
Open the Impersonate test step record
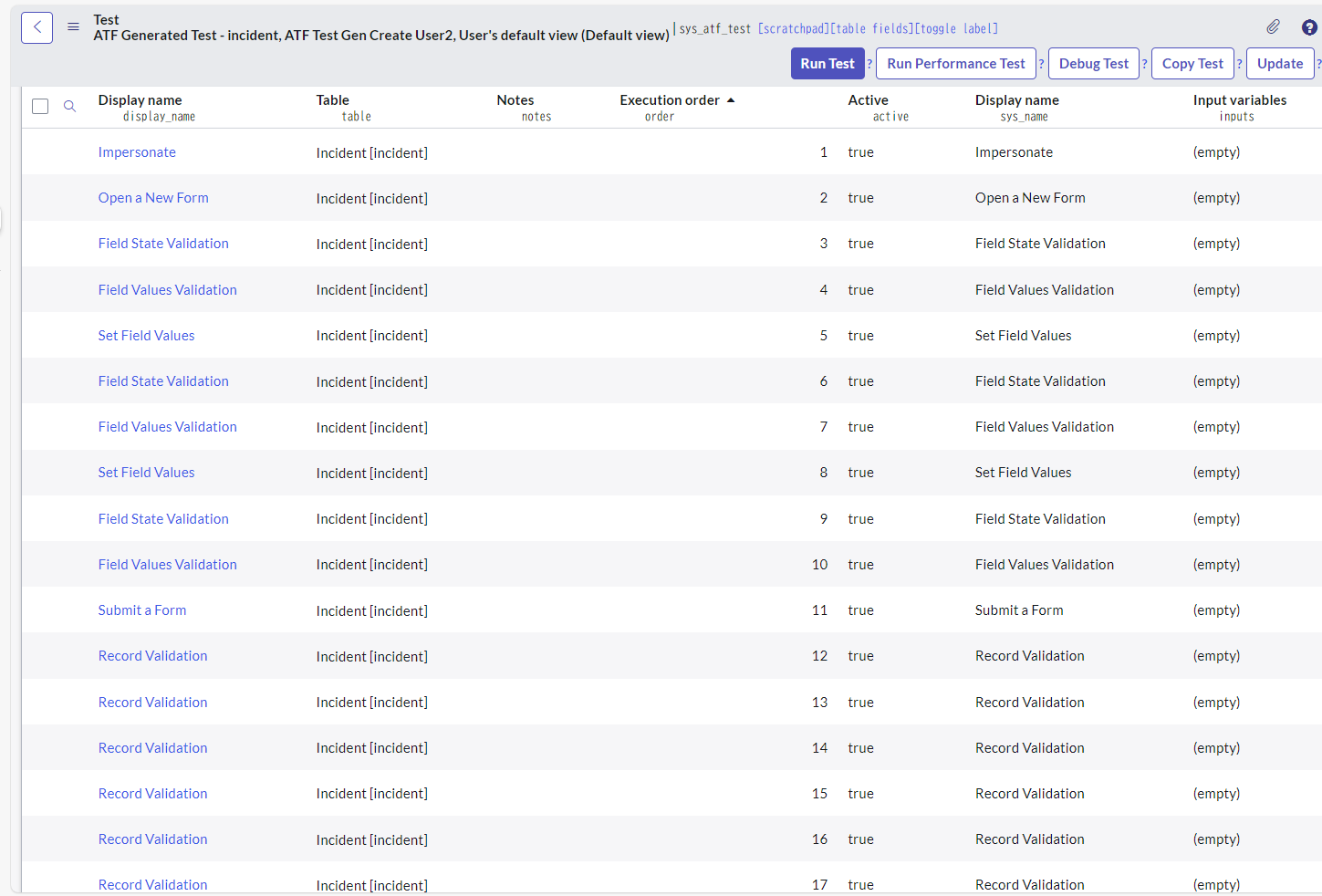pos(137,152)
